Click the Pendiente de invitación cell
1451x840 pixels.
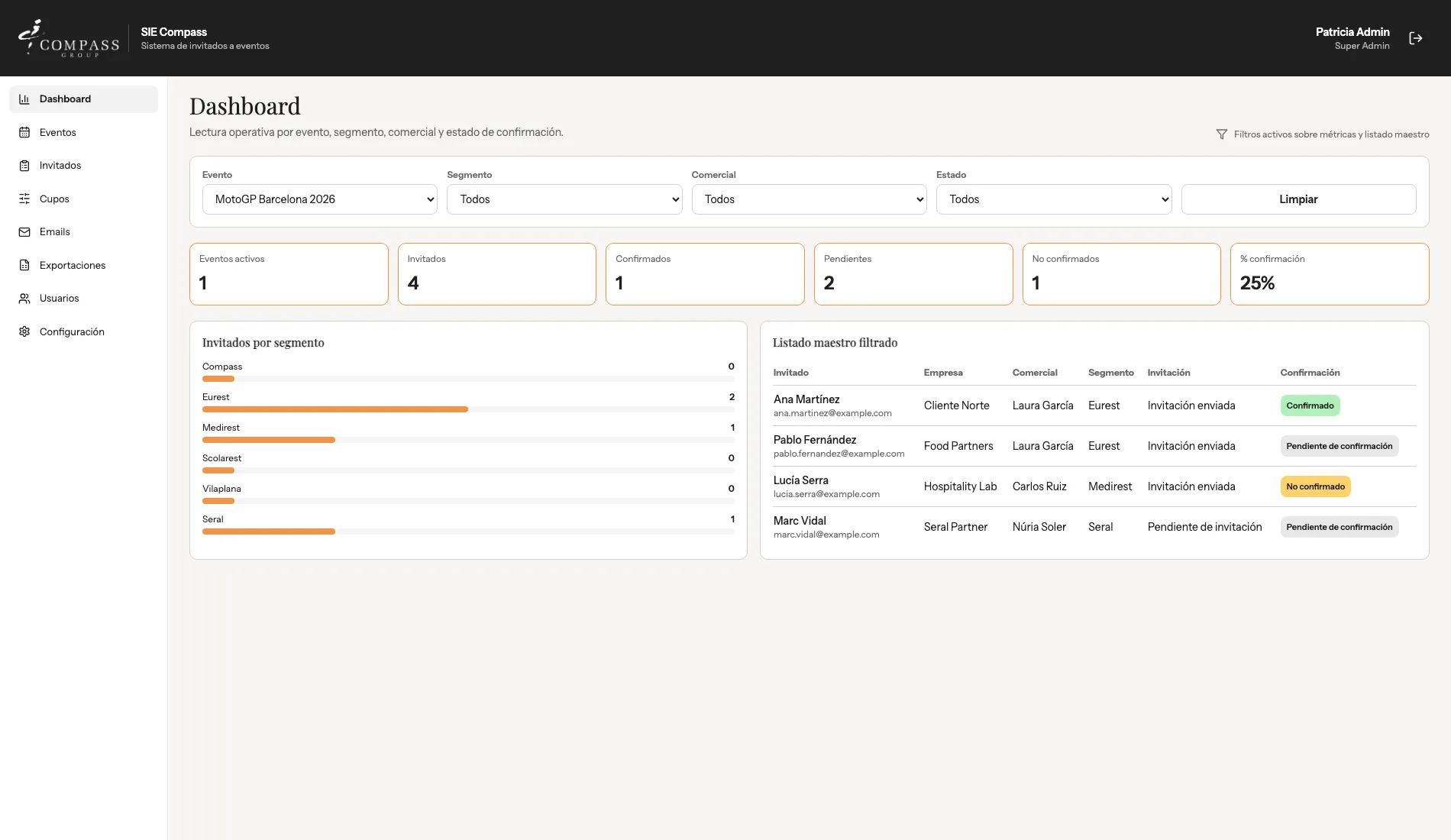pos(1204,527)
